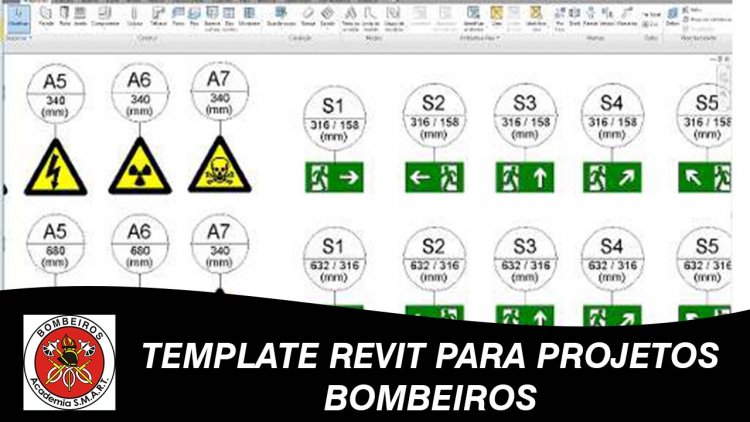Select the S4 tag labeled 632 / 316
Screen dimensions: 750x422
click(612, 259)
